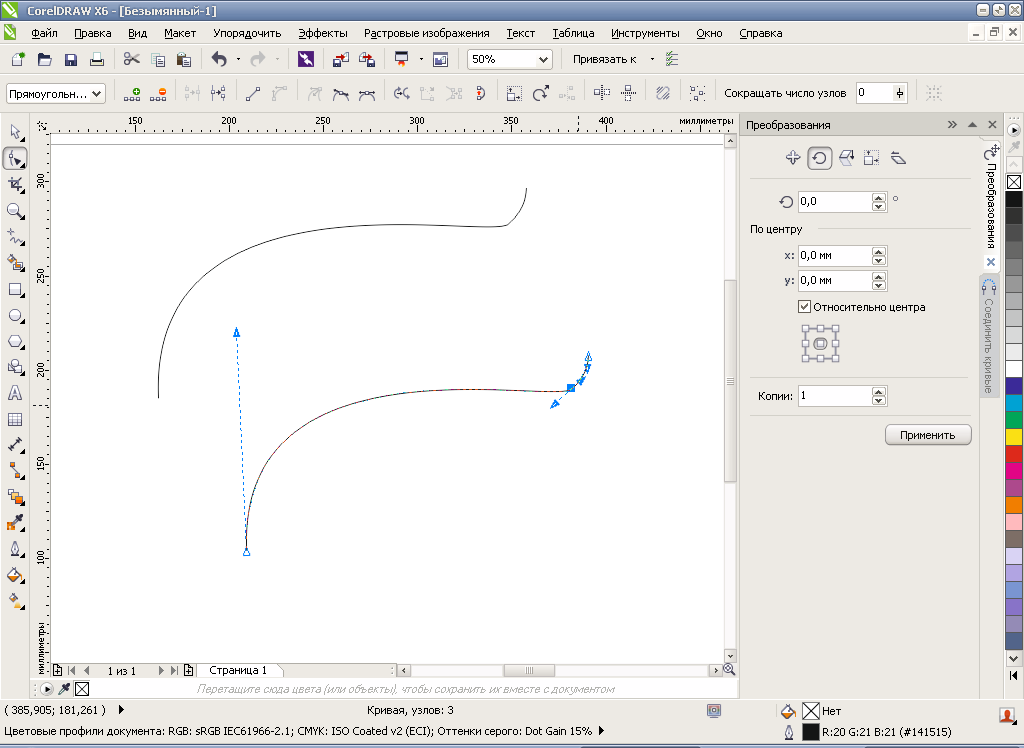
Task: Toggle the Относительно центра checkbox
Action: (x=805, y=306)
